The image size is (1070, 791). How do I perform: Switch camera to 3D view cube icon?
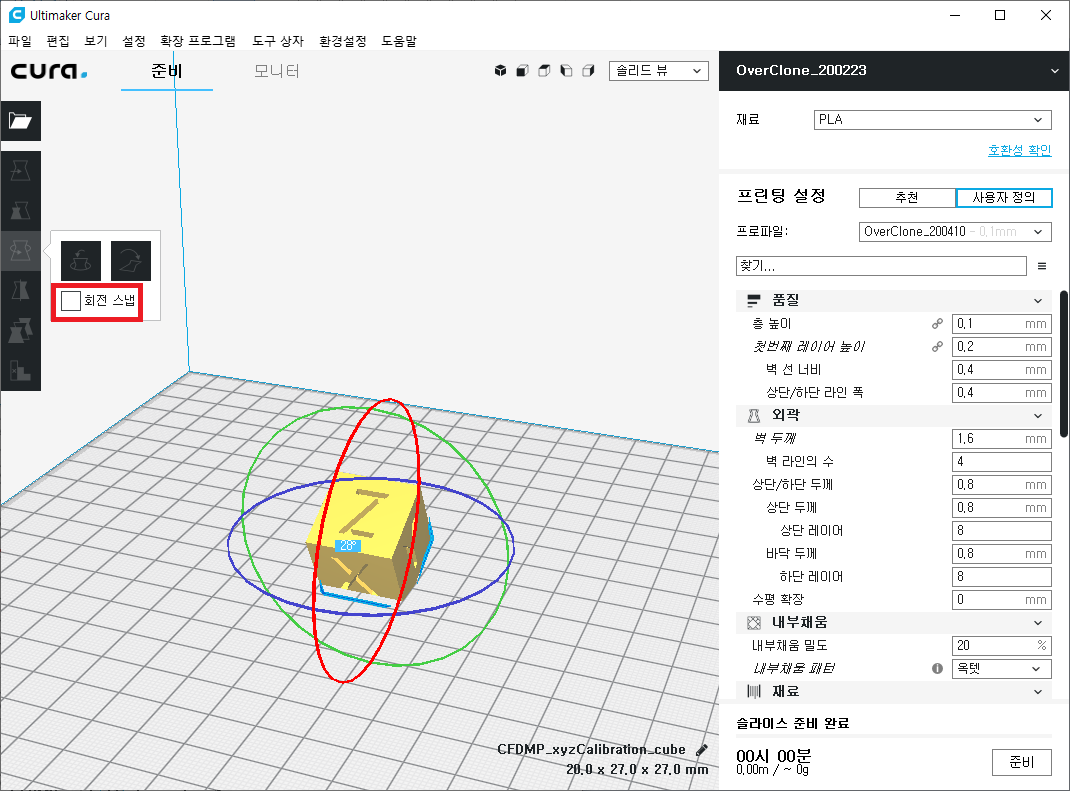pos(500,70)
